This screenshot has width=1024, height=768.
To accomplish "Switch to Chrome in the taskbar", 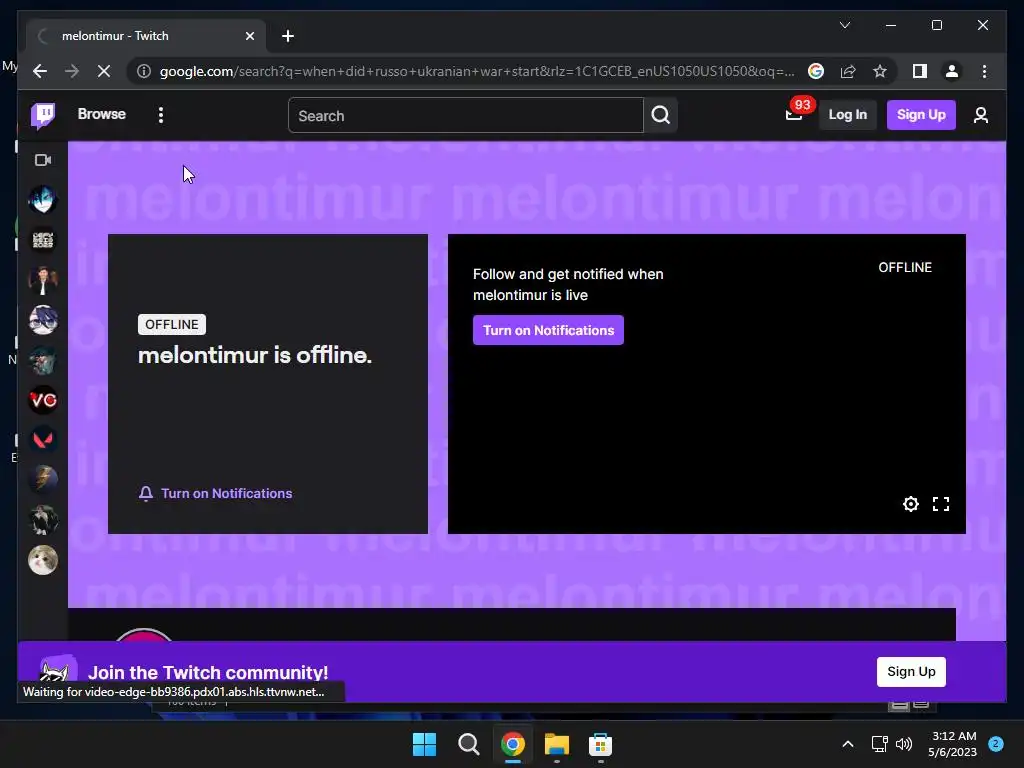I will click(513, 744).
